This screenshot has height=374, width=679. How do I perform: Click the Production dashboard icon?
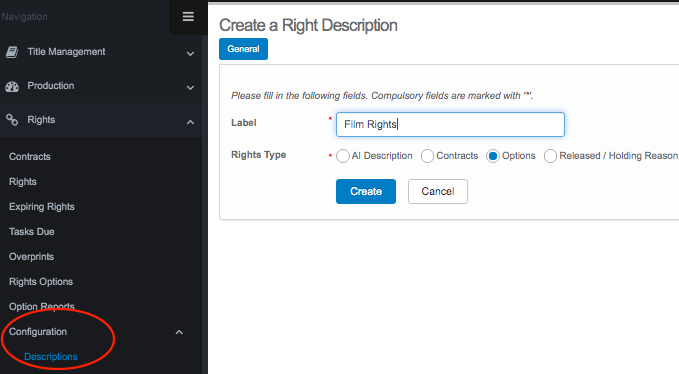pyautogui.click(x=12, y=87)
